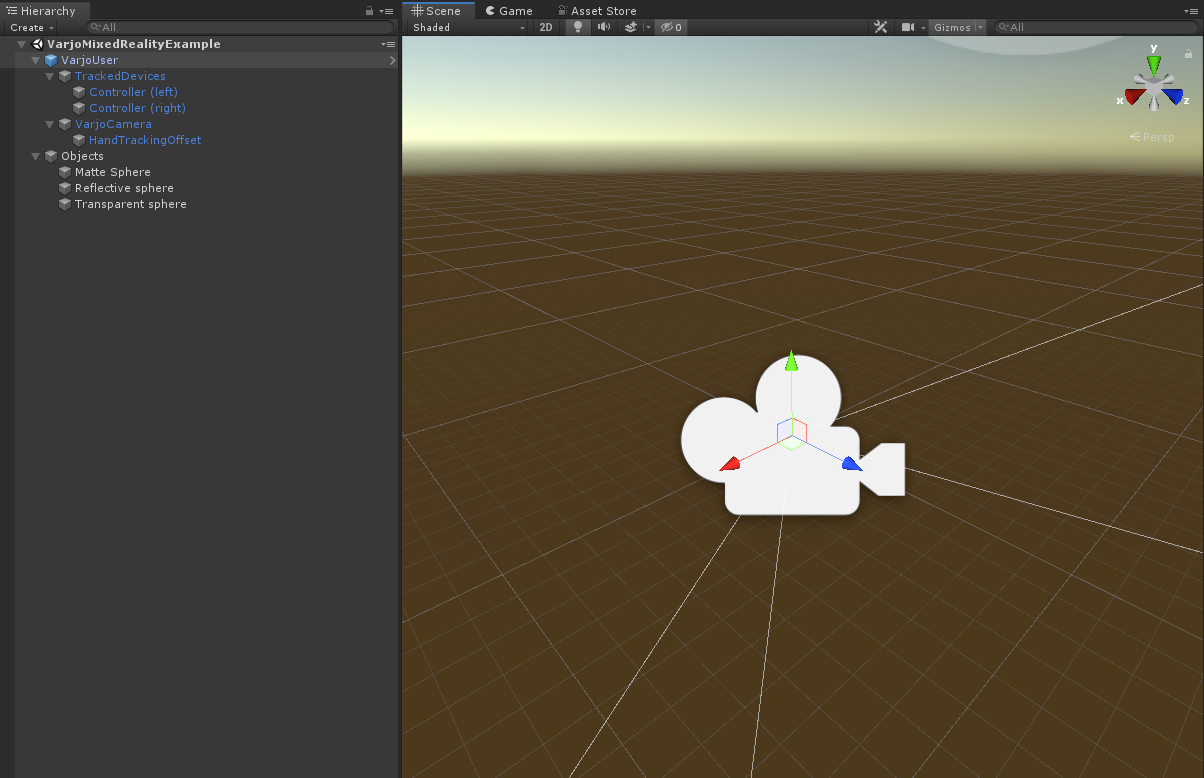
Task: Click the Hierarchy search field
Action: point(240,27)
